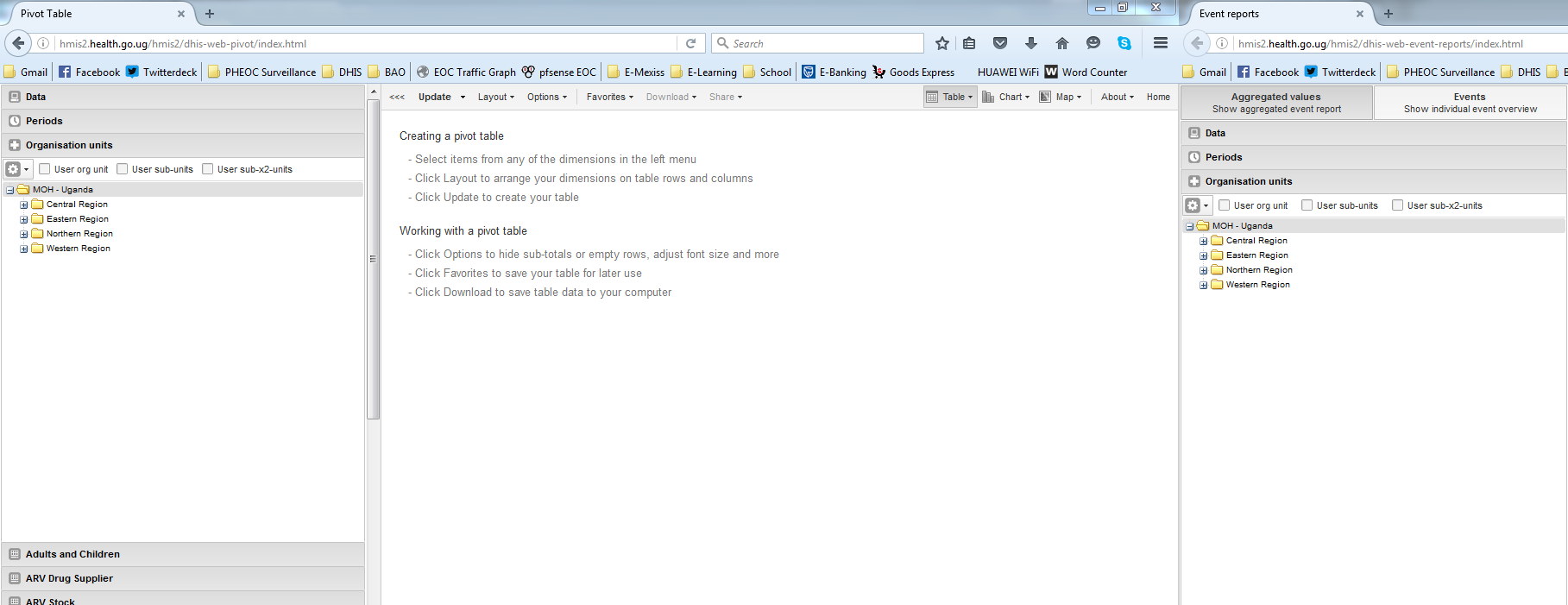Viewport: 1568px width, 605px height.
Task: Expand Northern Region in Pivot Table tree
Action: 24,234
